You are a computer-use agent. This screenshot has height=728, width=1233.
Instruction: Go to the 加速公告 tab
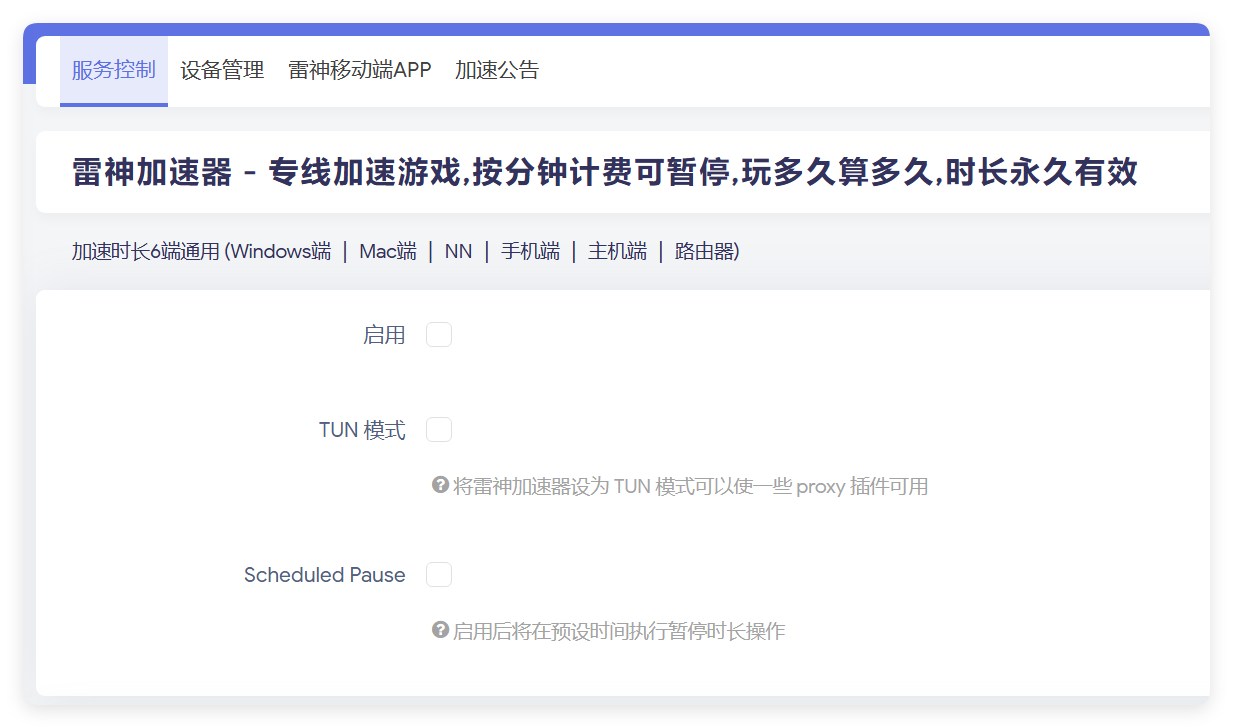(497, 70)
